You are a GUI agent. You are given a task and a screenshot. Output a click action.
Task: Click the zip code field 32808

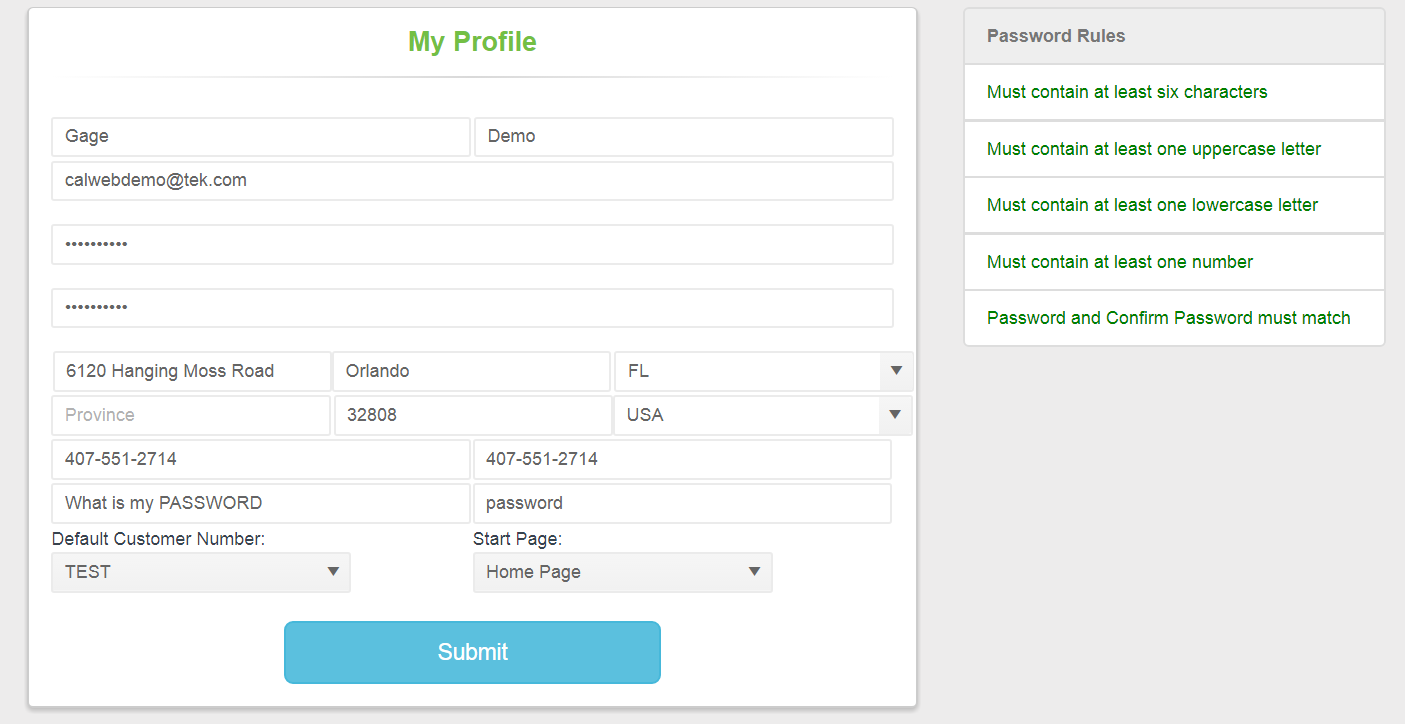pyautogui.click(x=472, y=415)
